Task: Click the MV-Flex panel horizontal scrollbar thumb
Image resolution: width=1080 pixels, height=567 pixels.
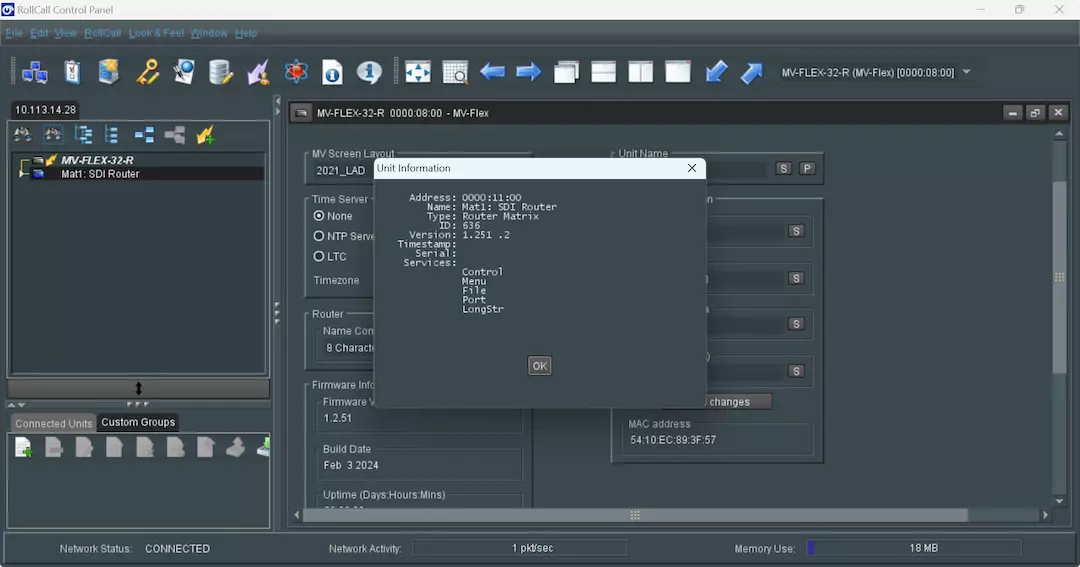Action: pyautogui.click(x=635, y=515)
